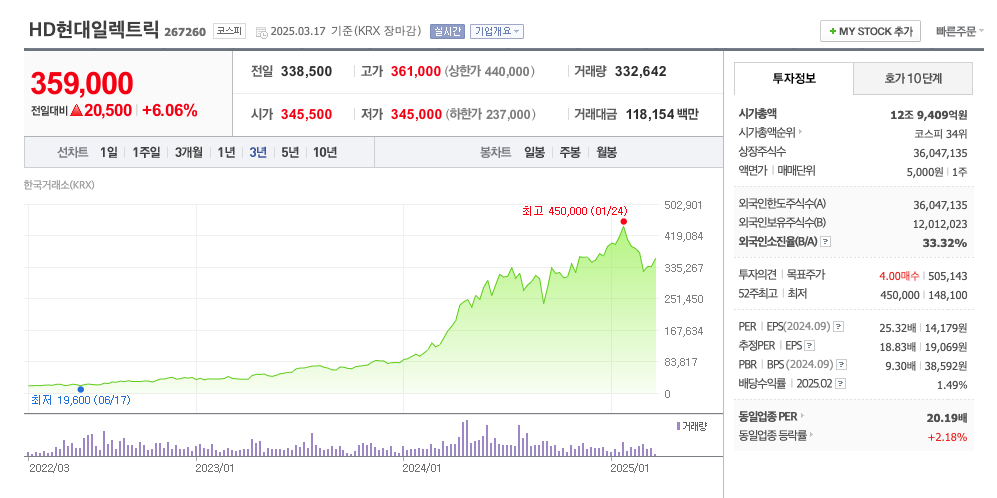Click the 고가 361,000 value
Image resolution: width=997 pixels, height=498 pixels.
point(416,71)
